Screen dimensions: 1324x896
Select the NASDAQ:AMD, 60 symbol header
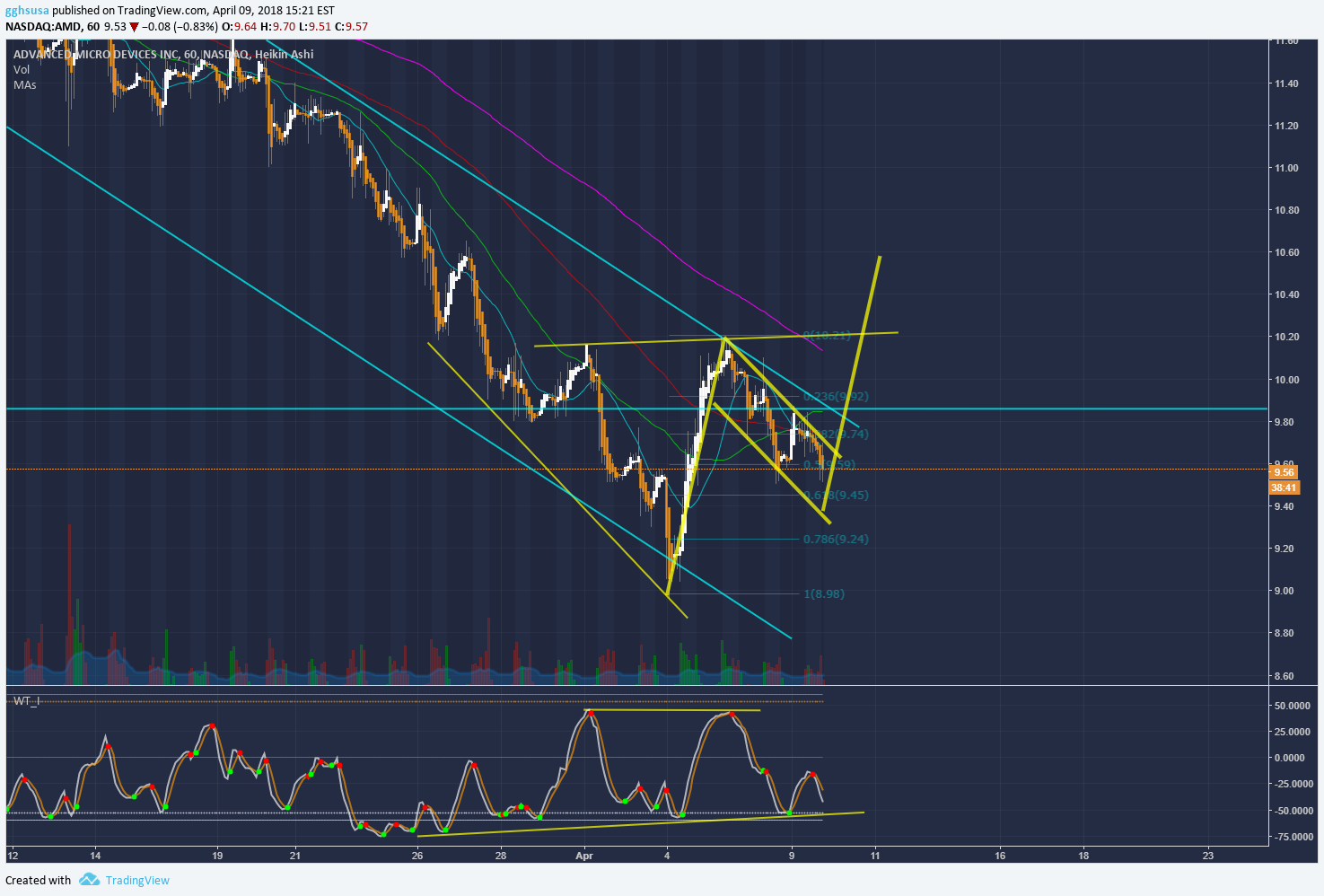point(52,26)
